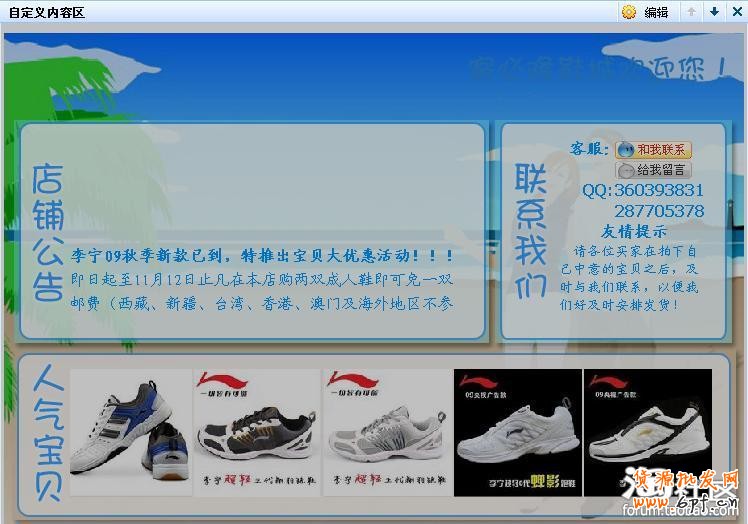Open the blue-white badminton shoe thumbnail
This screenshot has height=524, width=748.
tap(130, 433)
